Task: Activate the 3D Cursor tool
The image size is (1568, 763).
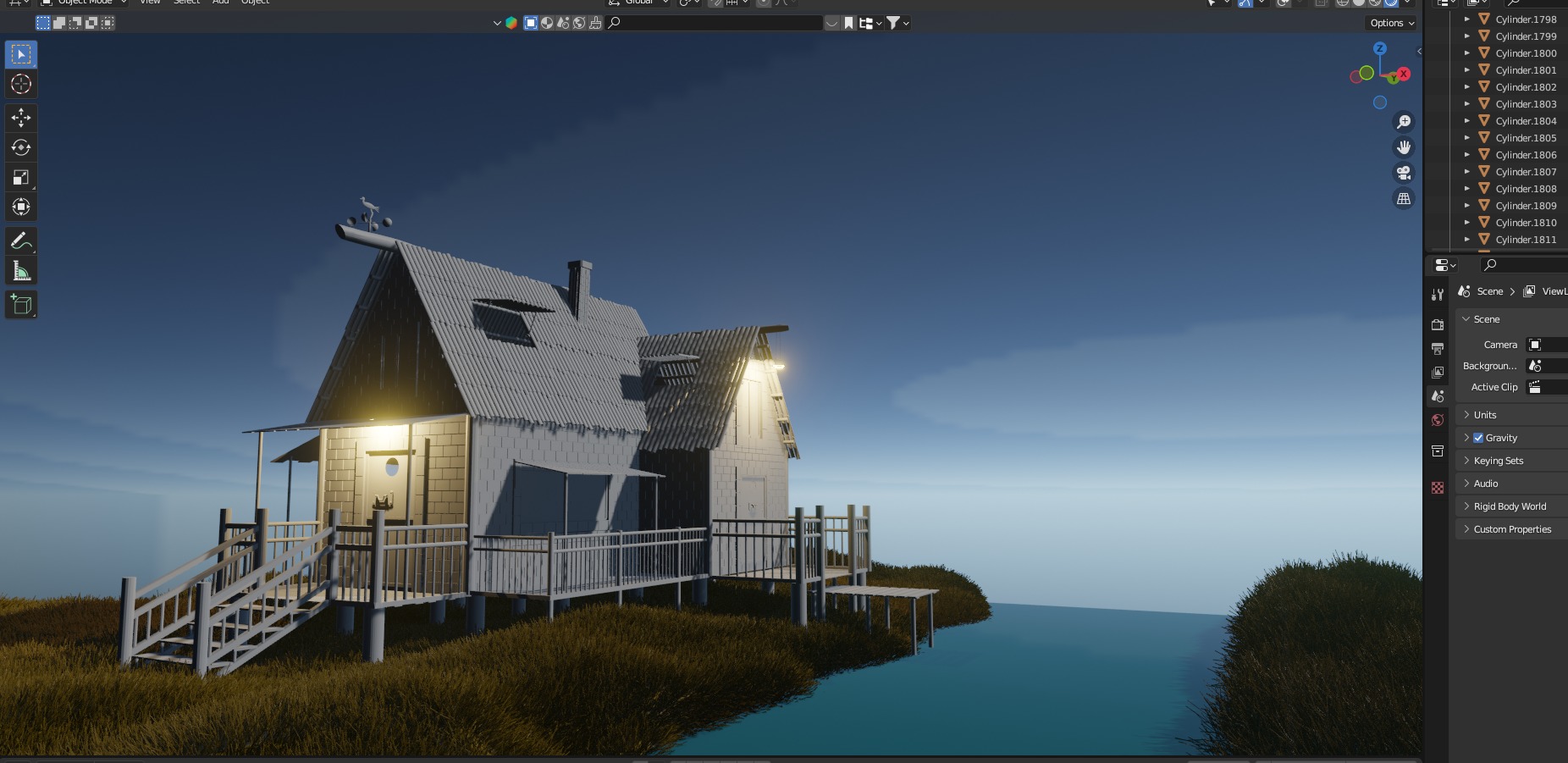Action: point(21,84)
